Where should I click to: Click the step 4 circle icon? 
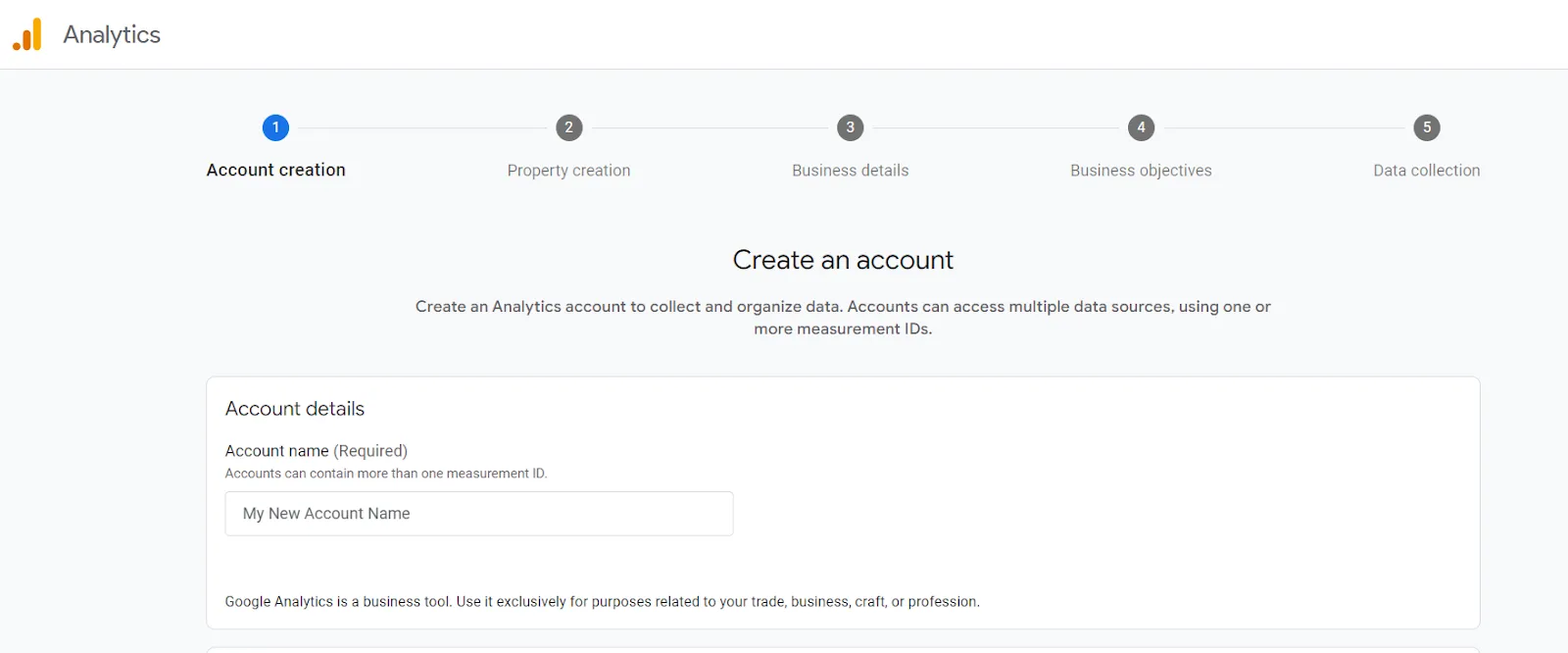(1141, 127)
